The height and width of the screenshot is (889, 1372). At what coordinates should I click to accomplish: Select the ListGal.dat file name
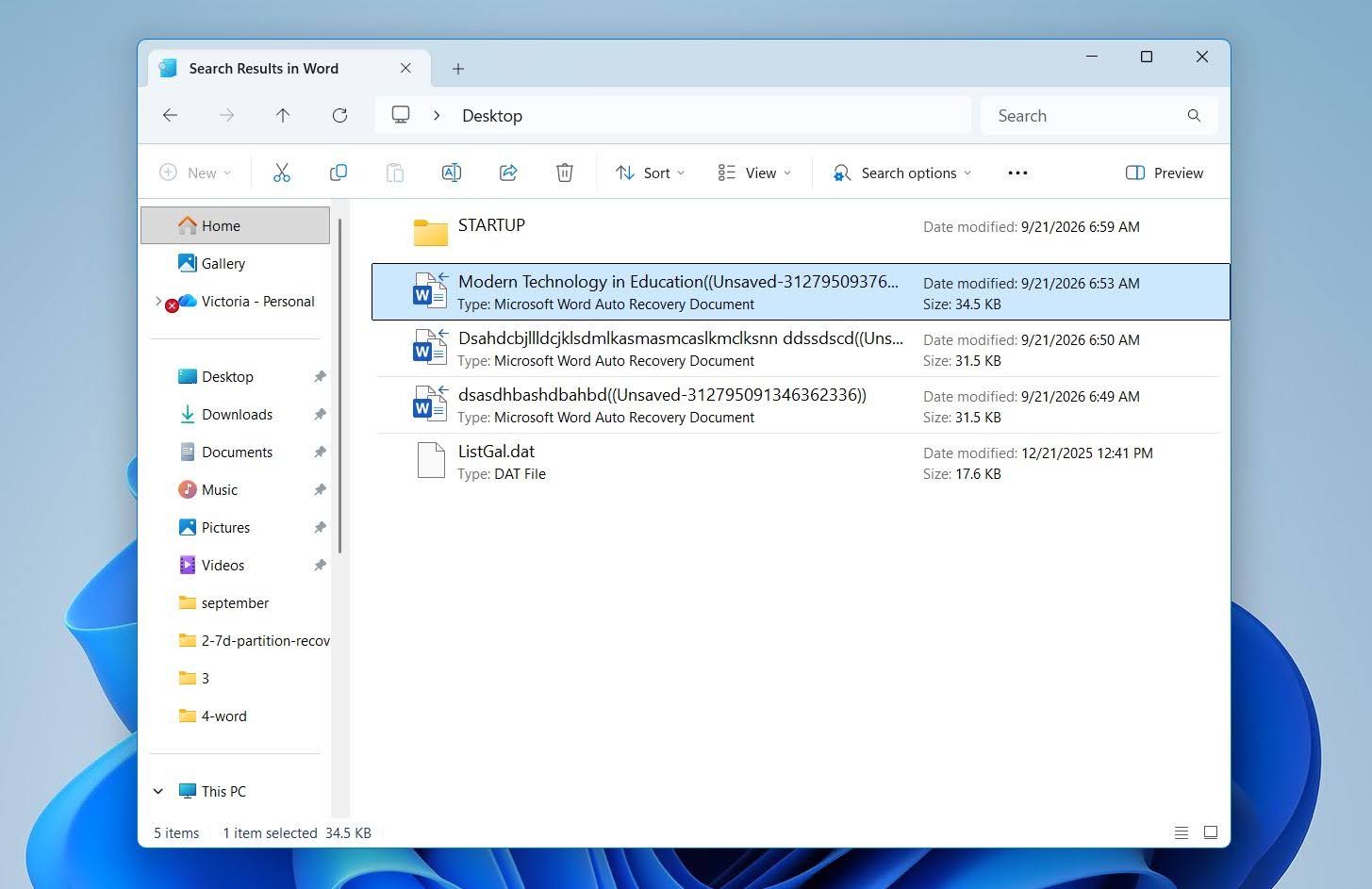coord(496,451)
